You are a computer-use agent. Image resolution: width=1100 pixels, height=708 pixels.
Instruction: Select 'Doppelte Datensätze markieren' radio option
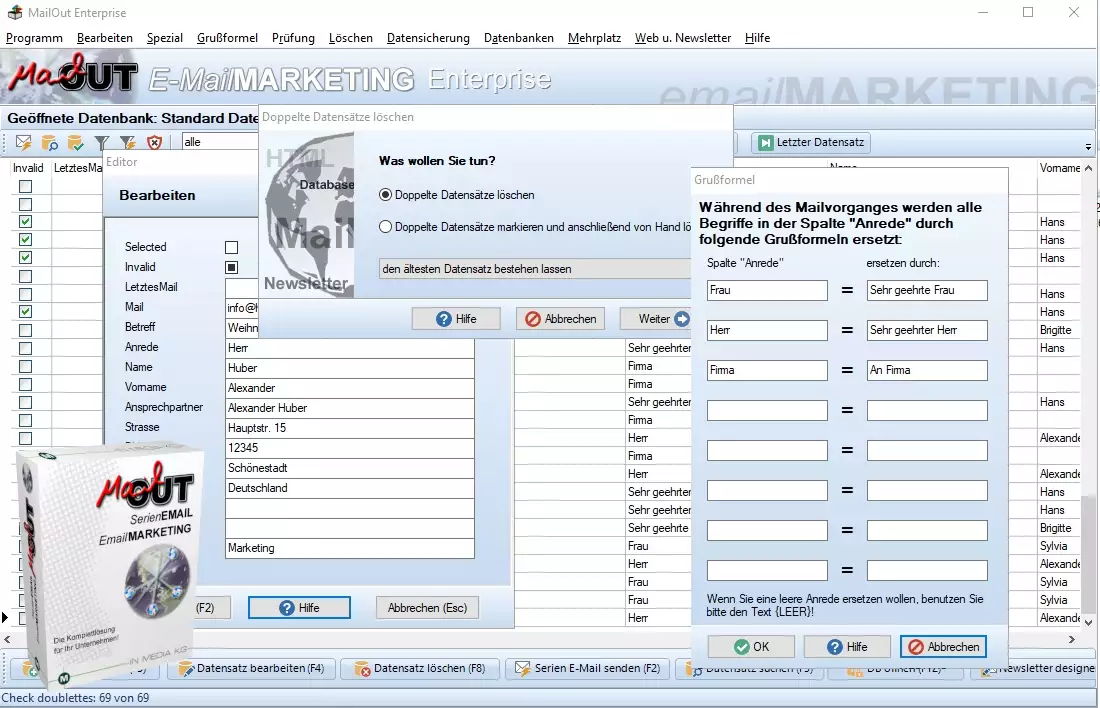[x=385, y=227]
